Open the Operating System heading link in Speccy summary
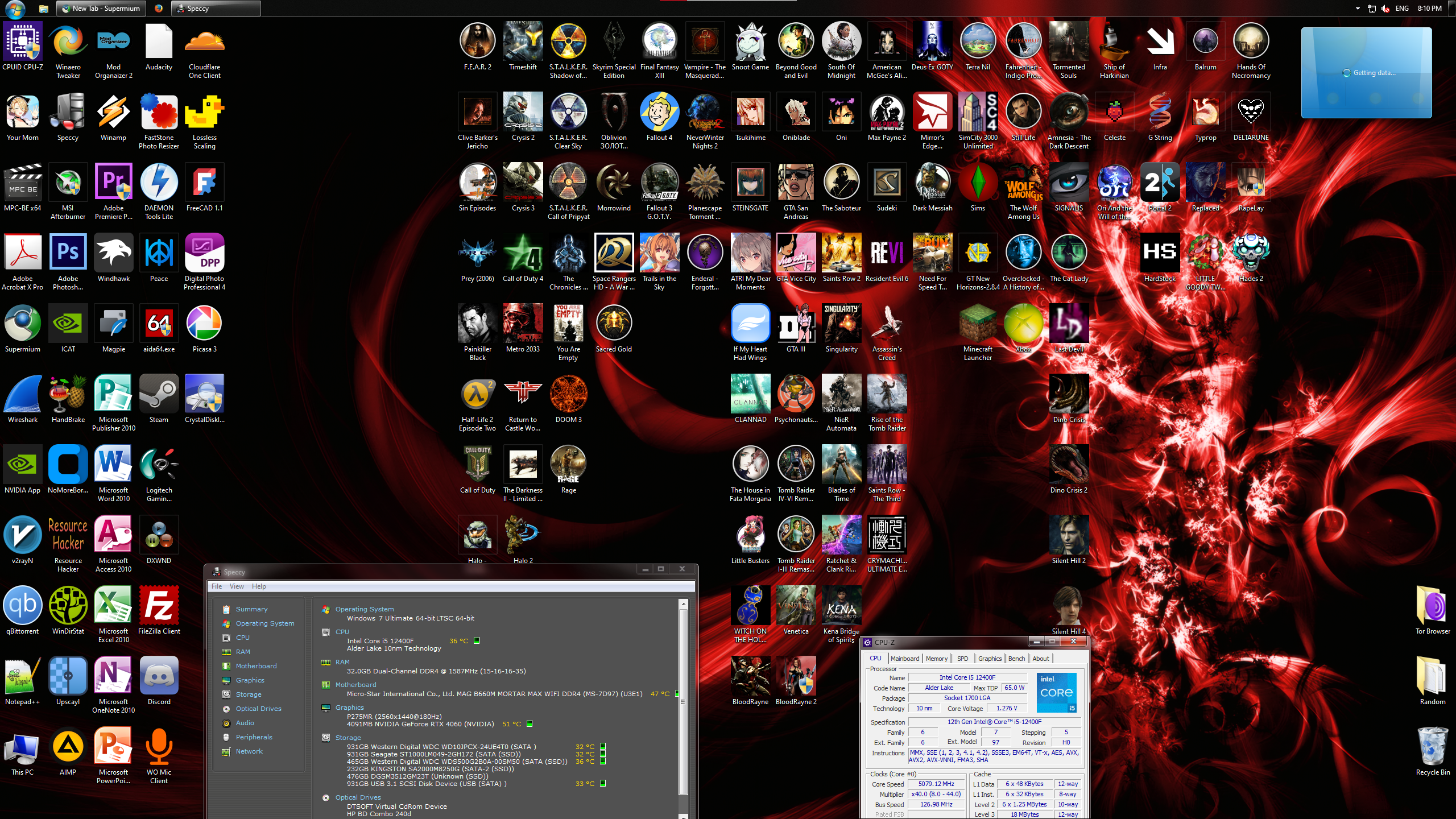Viewport: 1456px width, 819px height. pos(365,609)
